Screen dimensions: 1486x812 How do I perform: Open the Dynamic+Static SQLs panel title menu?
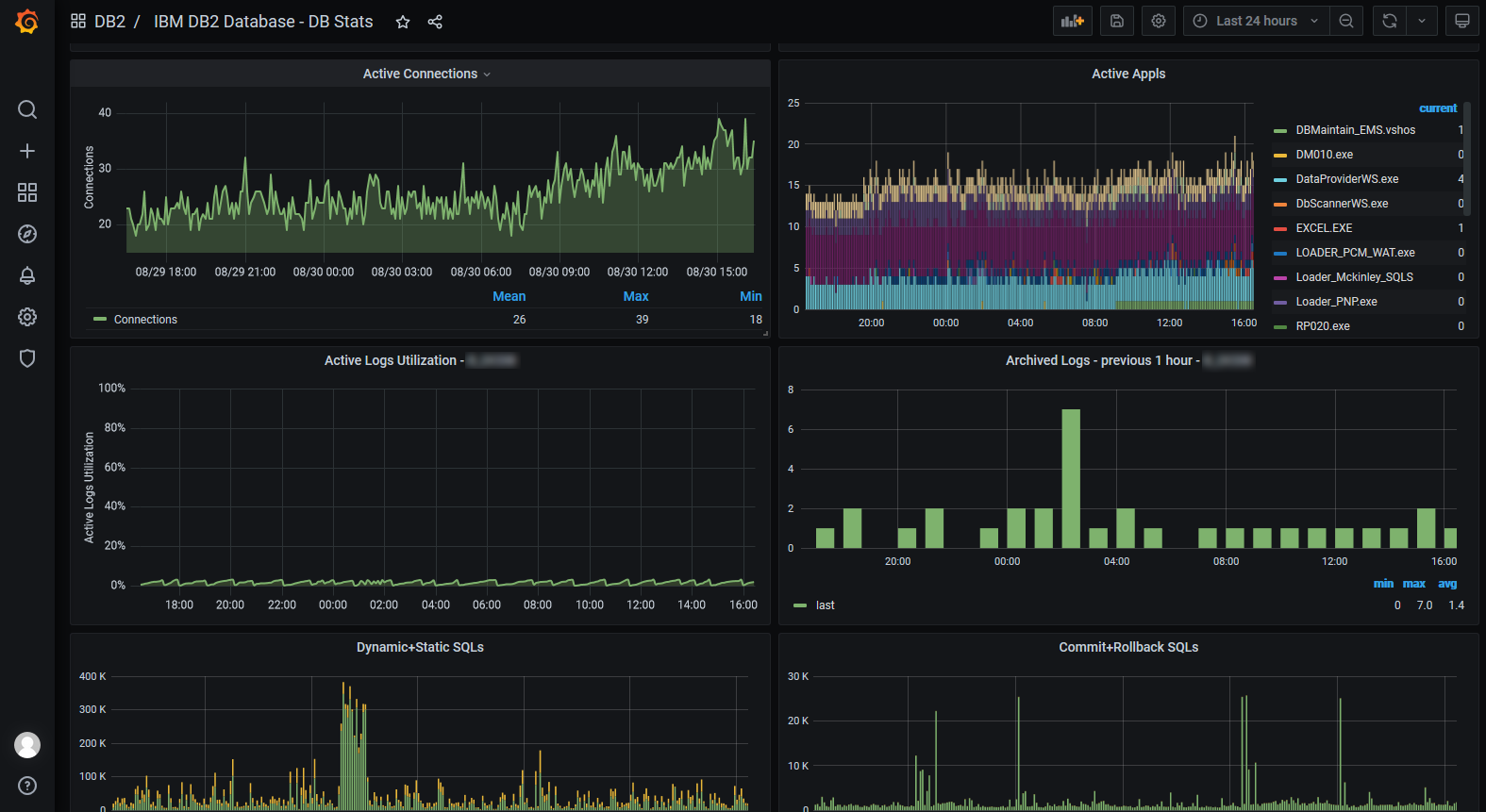420,647
